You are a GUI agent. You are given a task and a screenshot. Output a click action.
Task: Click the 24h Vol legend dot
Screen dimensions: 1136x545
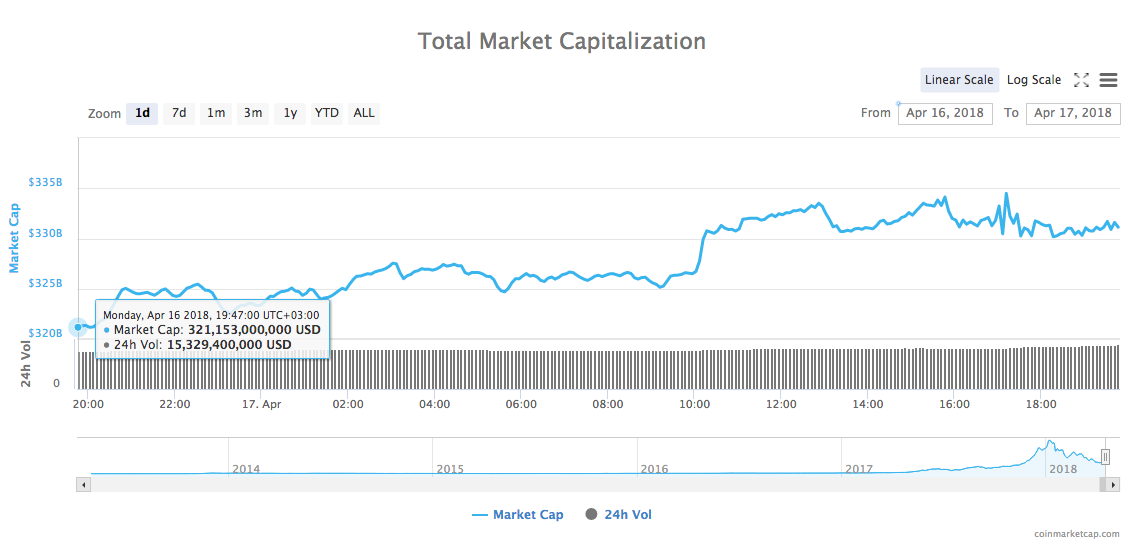[591, 515]
